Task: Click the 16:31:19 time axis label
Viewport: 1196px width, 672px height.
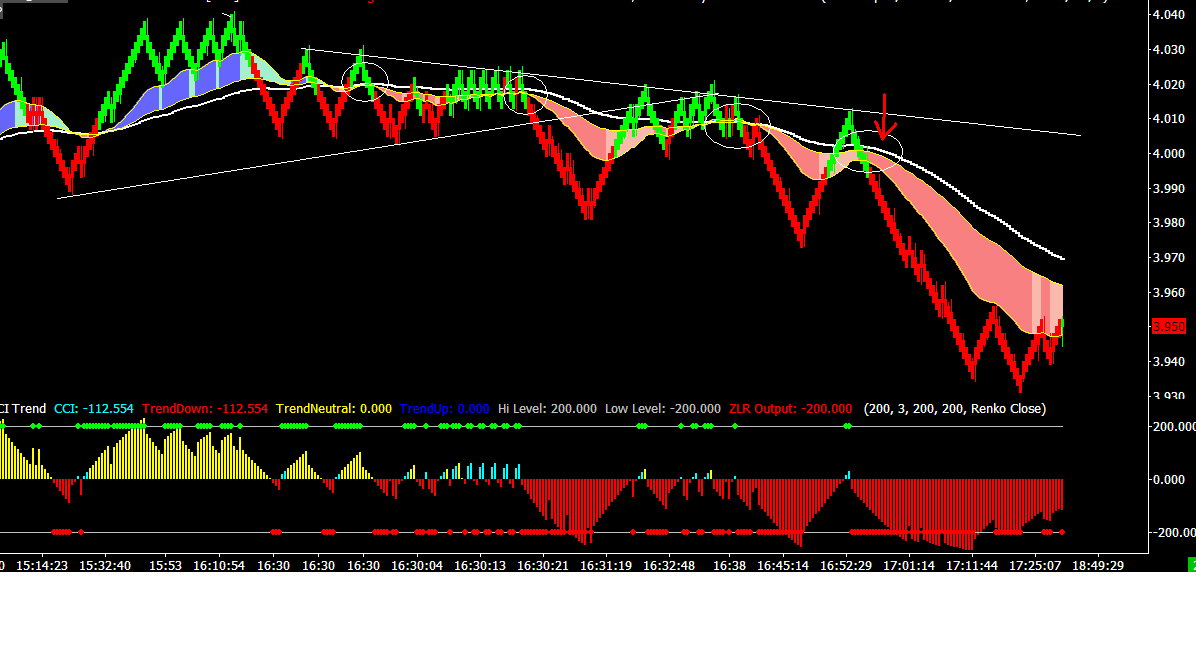Action: (606, 566)
